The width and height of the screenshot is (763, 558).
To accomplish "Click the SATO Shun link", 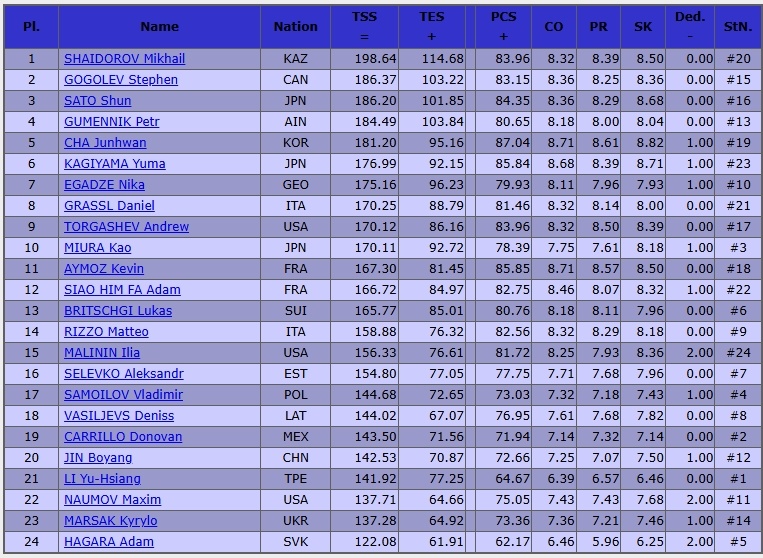I will [x=97, y=101].
